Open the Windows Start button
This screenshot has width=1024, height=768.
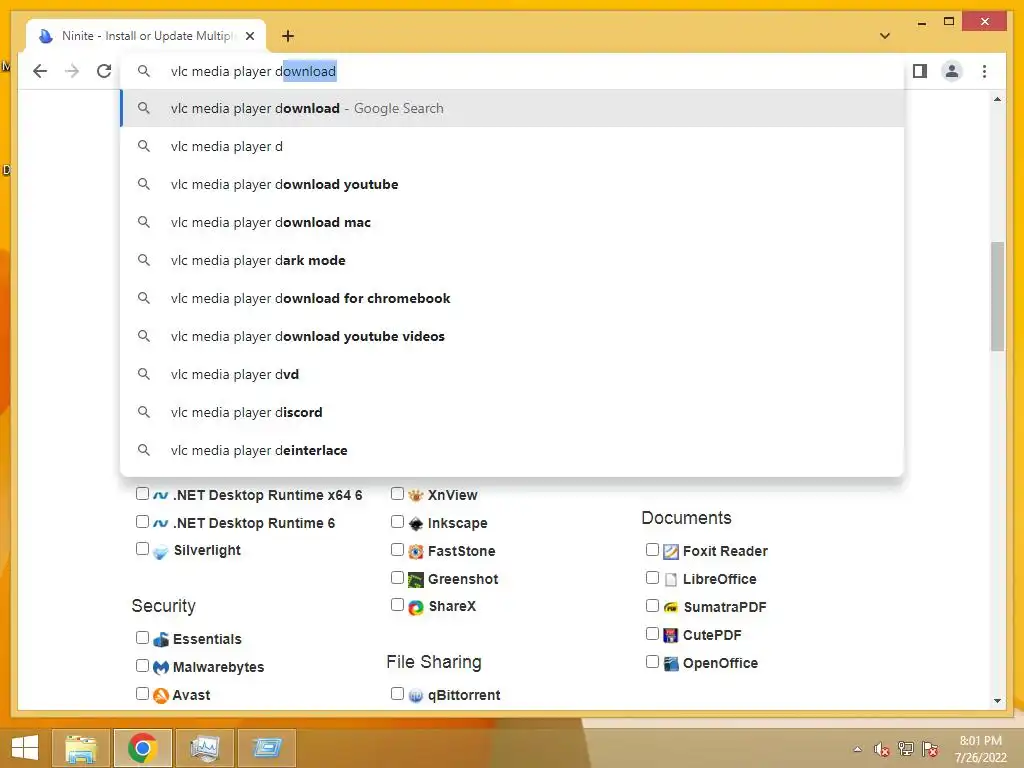25,748
